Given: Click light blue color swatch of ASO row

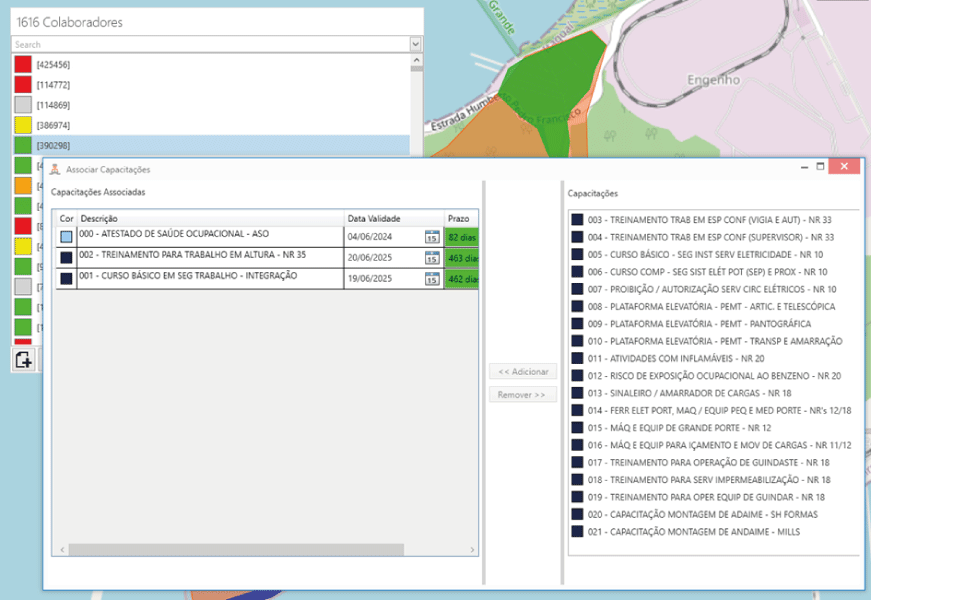Looking at the screenshot, I should pyautogui.click(x=66, y=237).
